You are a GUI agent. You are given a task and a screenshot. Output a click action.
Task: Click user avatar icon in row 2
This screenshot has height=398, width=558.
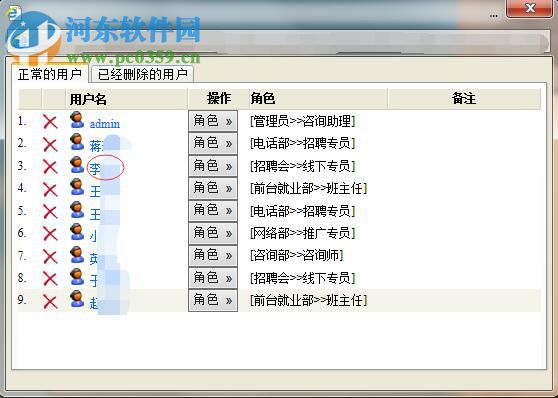point(77,142)
